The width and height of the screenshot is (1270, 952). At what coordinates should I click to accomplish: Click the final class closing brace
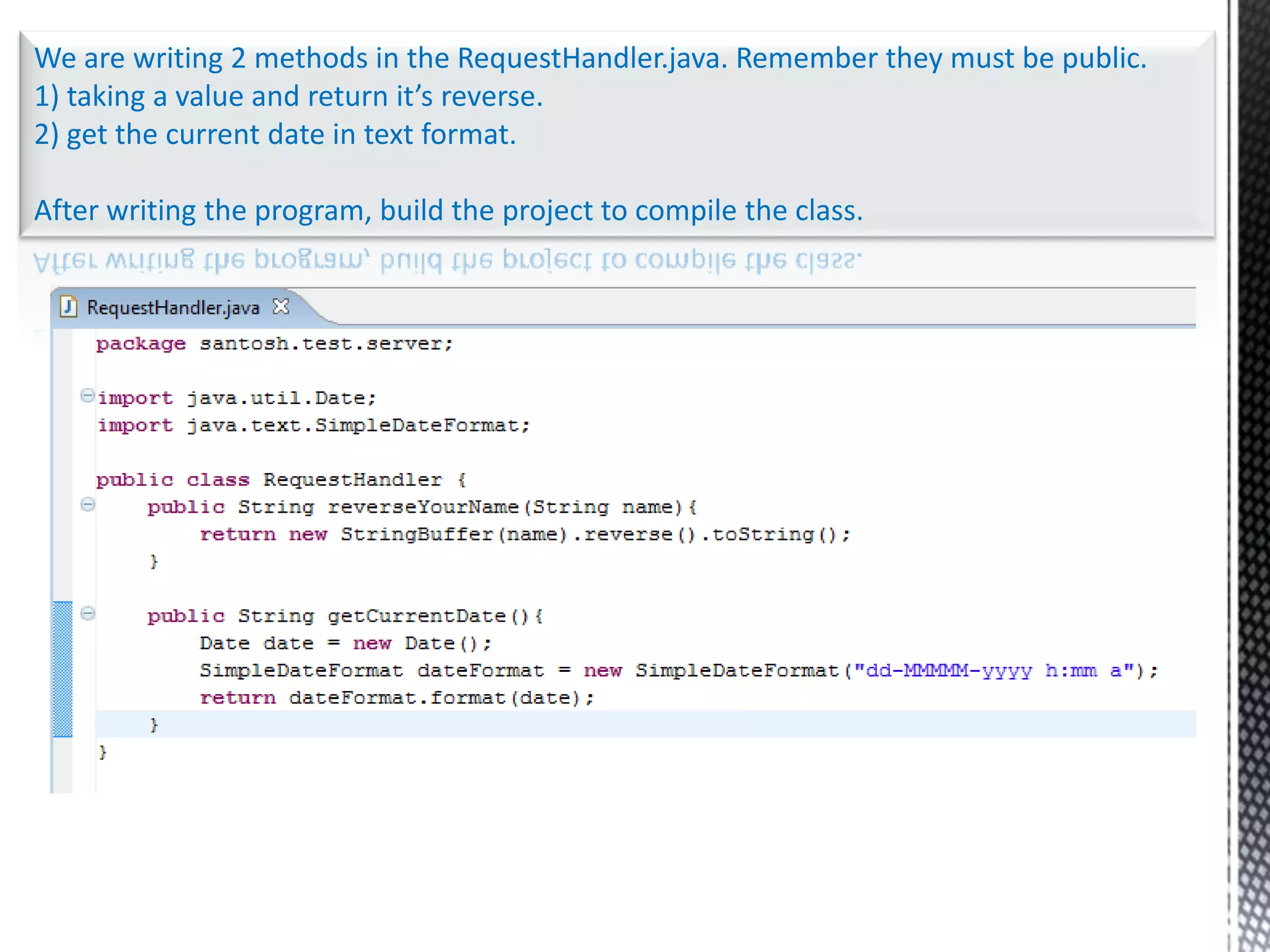click(x=103, y=752)
